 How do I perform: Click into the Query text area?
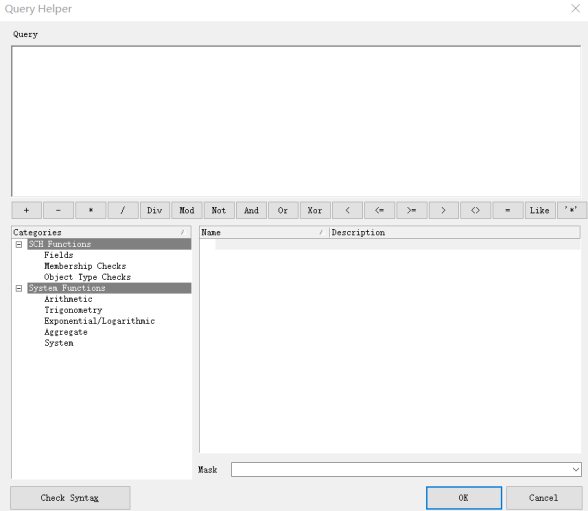coord(296,121)
